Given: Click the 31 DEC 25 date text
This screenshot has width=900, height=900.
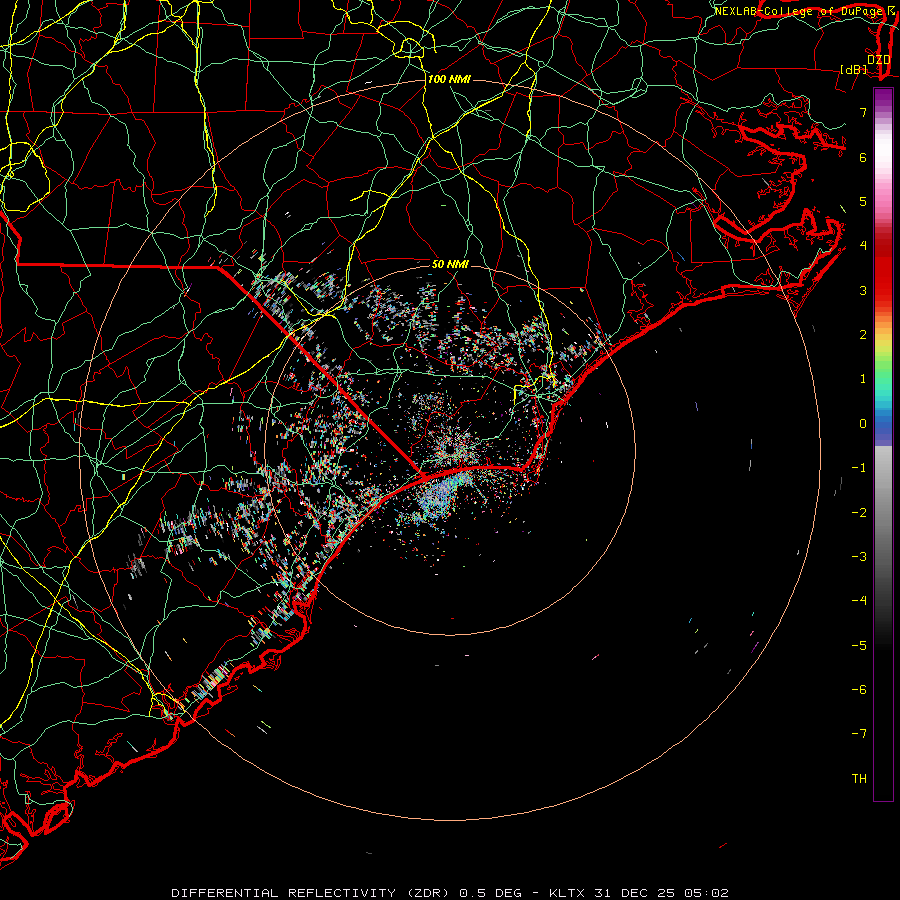Looking at the screenshot, I should [634, 893].
